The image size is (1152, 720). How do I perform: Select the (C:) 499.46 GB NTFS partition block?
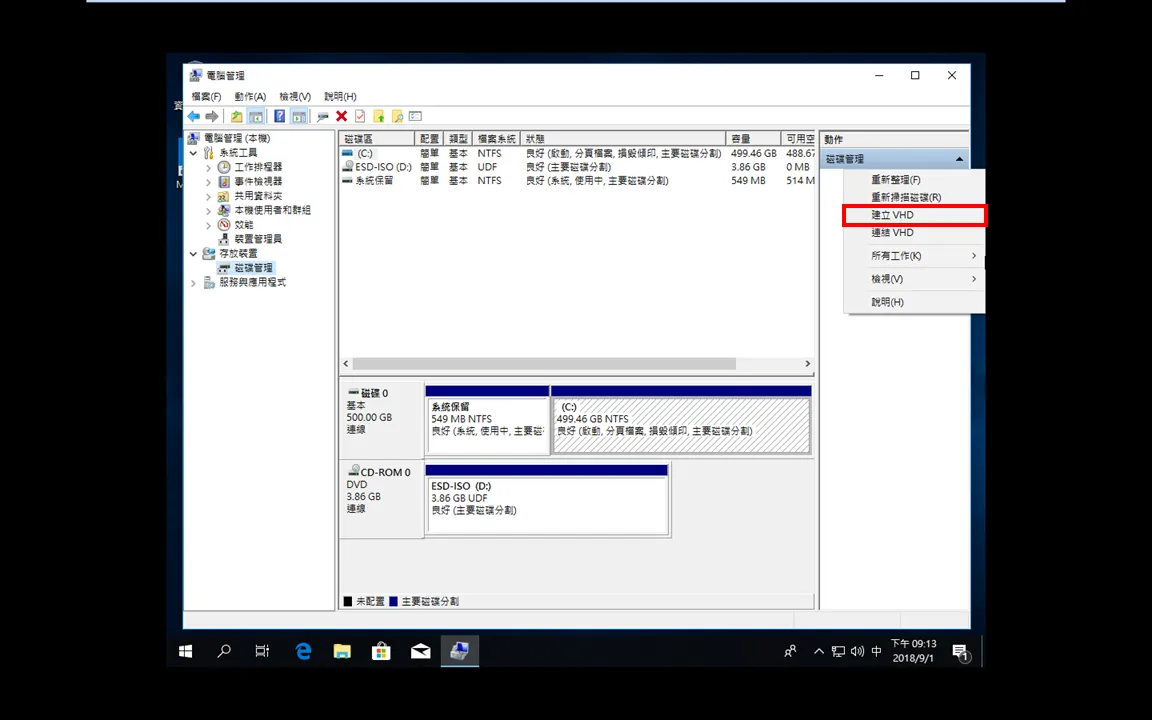[x=681, y=425]
